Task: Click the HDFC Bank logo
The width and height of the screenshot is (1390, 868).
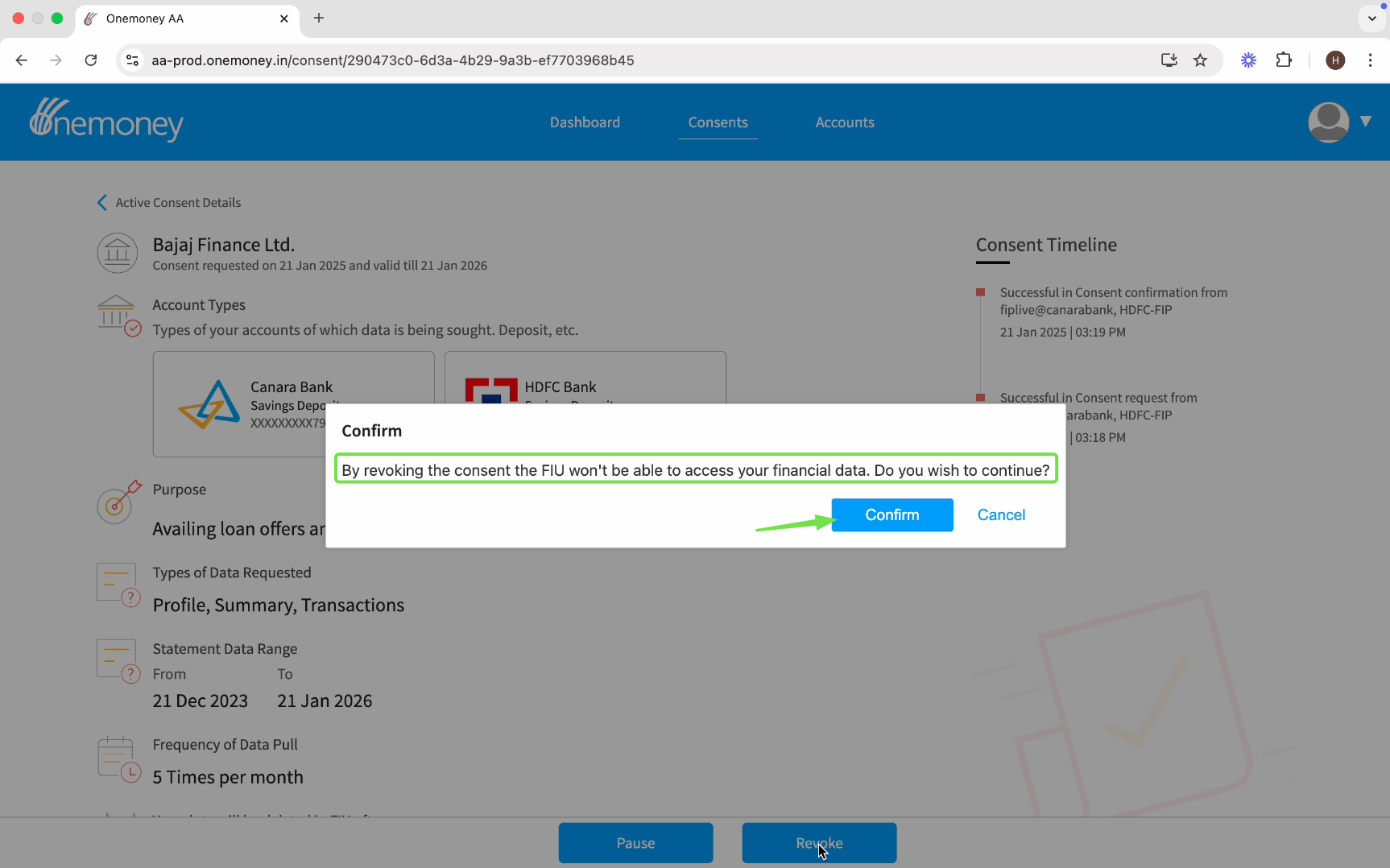Action: pos(491,391)
